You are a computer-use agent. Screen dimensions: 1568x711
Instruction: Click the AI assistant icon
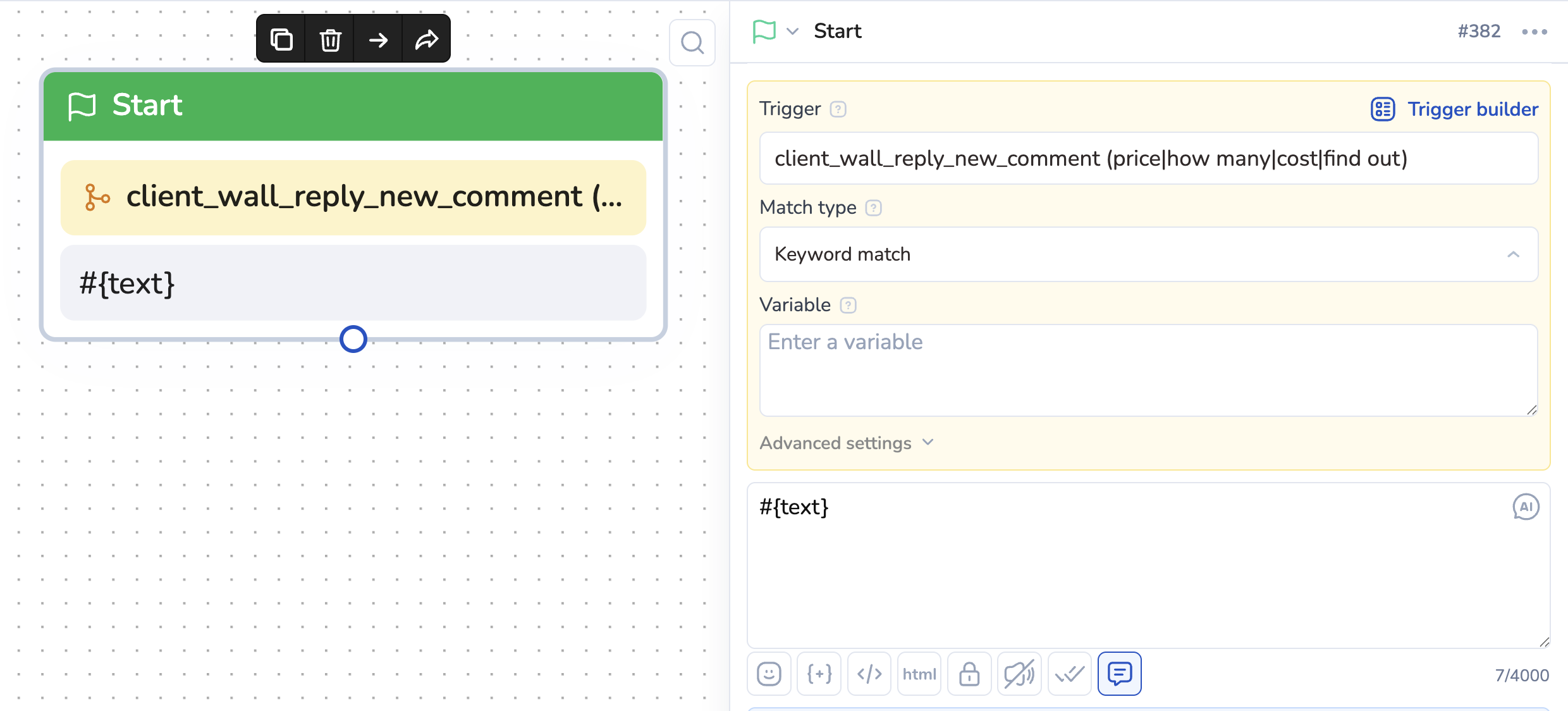coord(1526,507)
